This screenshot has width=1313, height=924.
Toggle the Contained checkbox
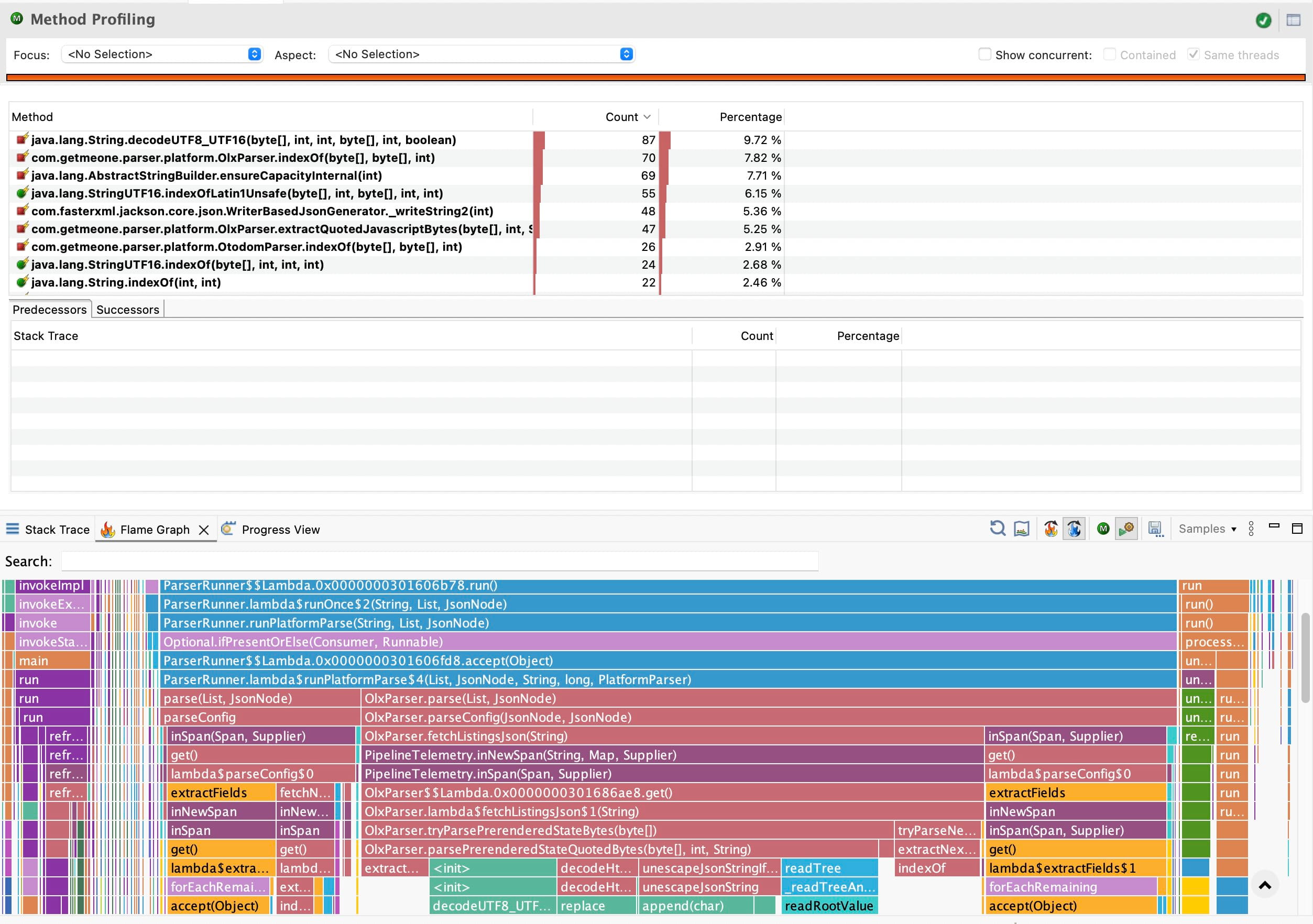(1109, 54)
